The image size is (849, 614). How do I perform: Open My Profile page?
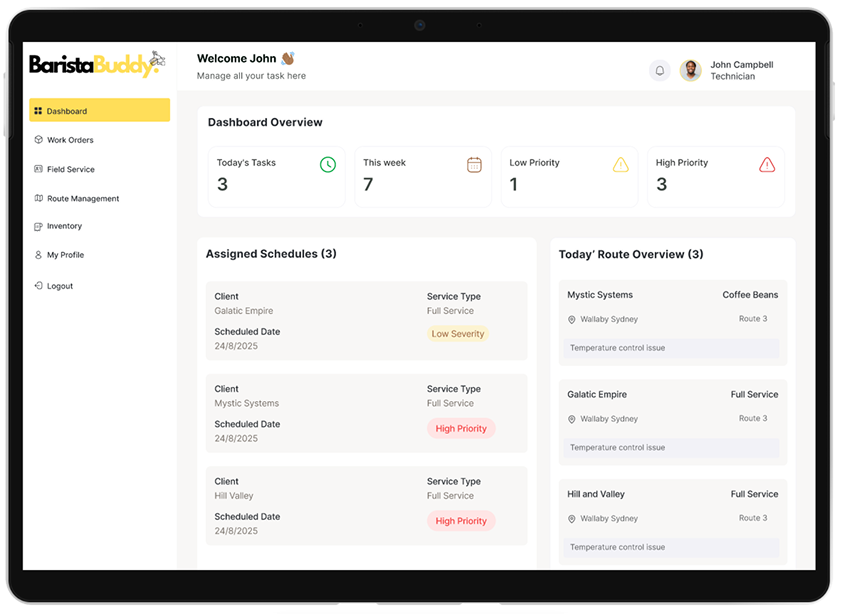(x=65, y=255)
